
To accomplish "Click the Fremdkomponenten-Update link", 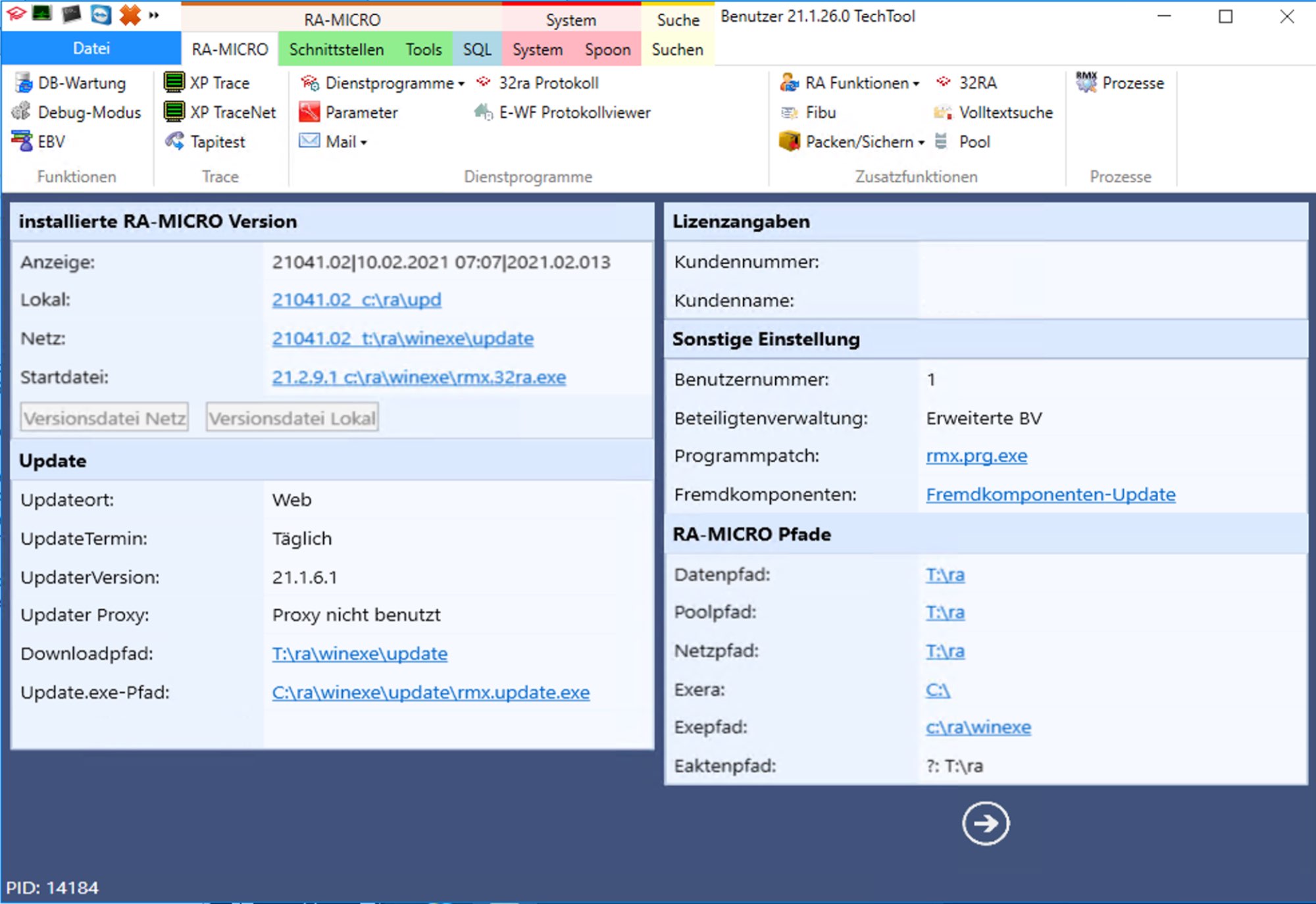I will [1051, 495].
